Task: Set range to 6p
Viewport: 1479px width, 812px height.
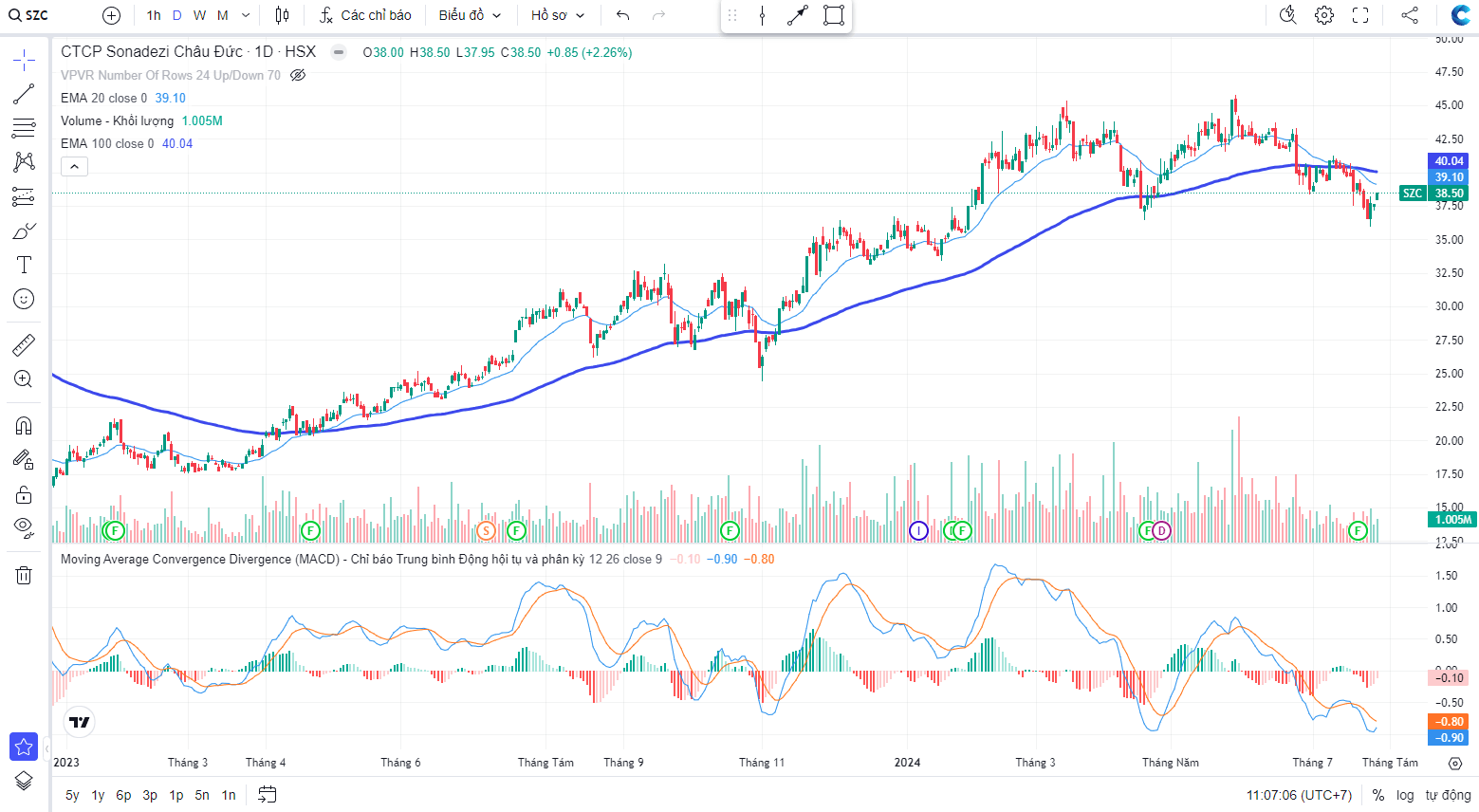Action: point(123,795)
